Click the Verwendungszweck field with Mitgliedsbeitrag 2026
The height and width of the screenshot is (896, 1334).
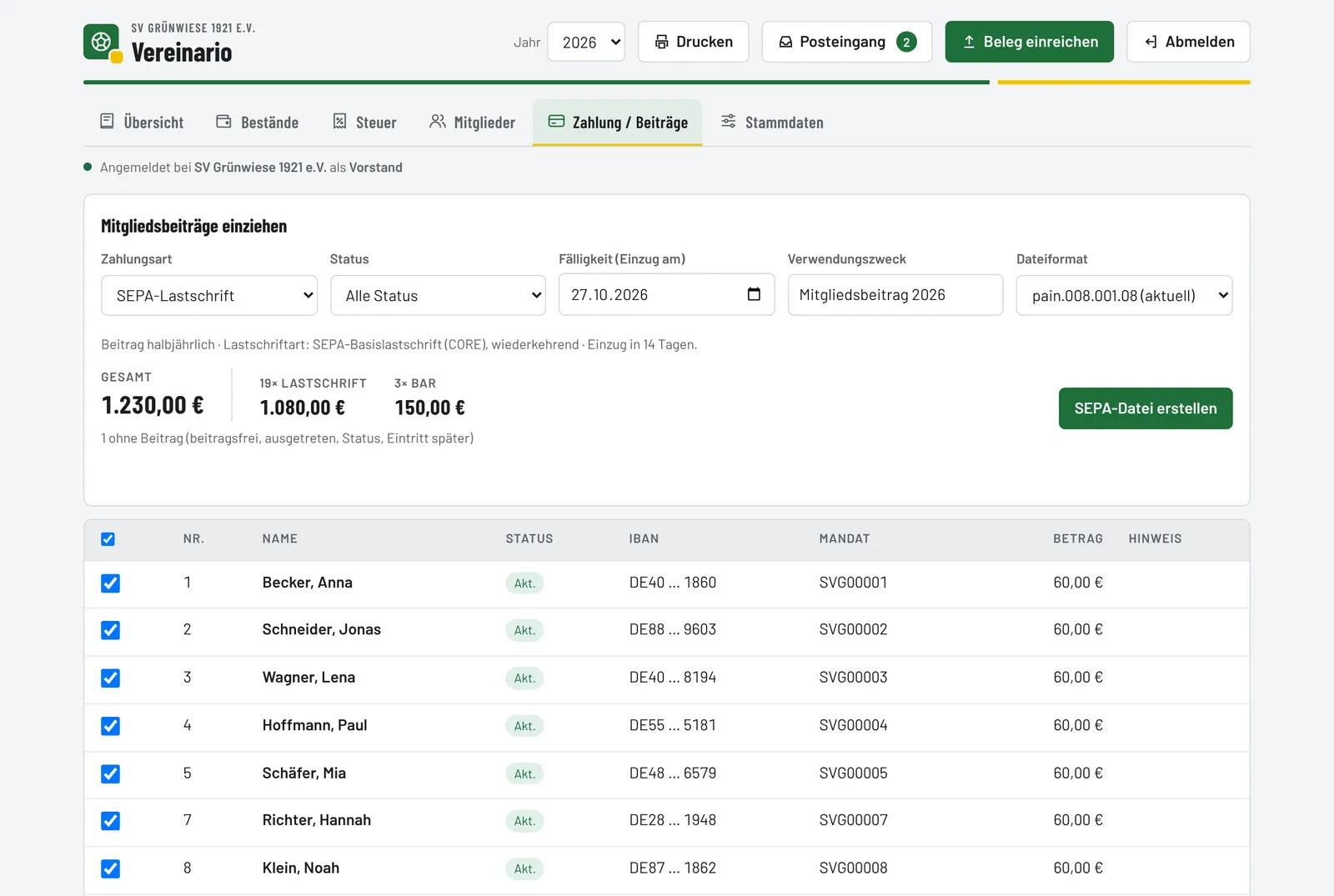coord(895,295)
